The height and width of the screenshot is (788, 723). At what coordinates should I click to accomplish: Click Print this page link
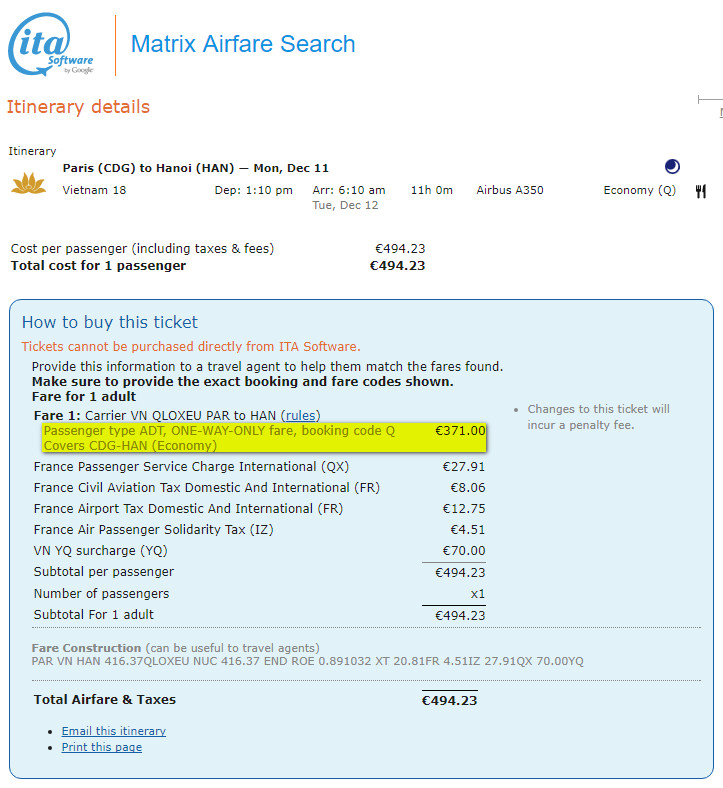(x=101, y=747)
